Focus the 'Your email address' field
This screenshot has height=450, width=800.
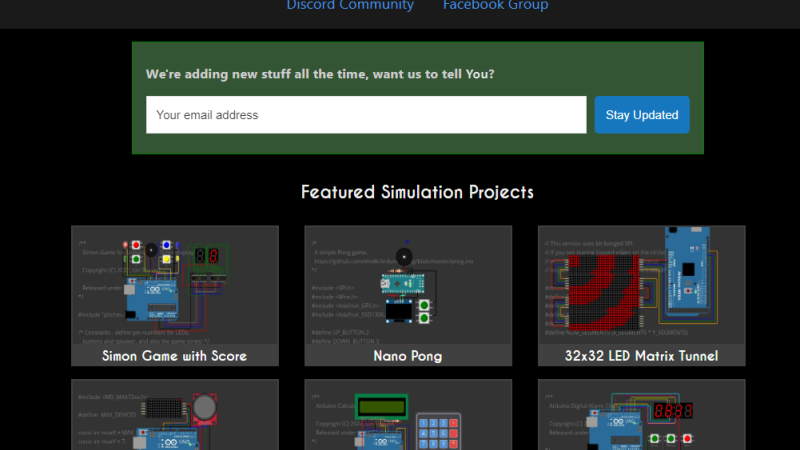pos(366,115)
